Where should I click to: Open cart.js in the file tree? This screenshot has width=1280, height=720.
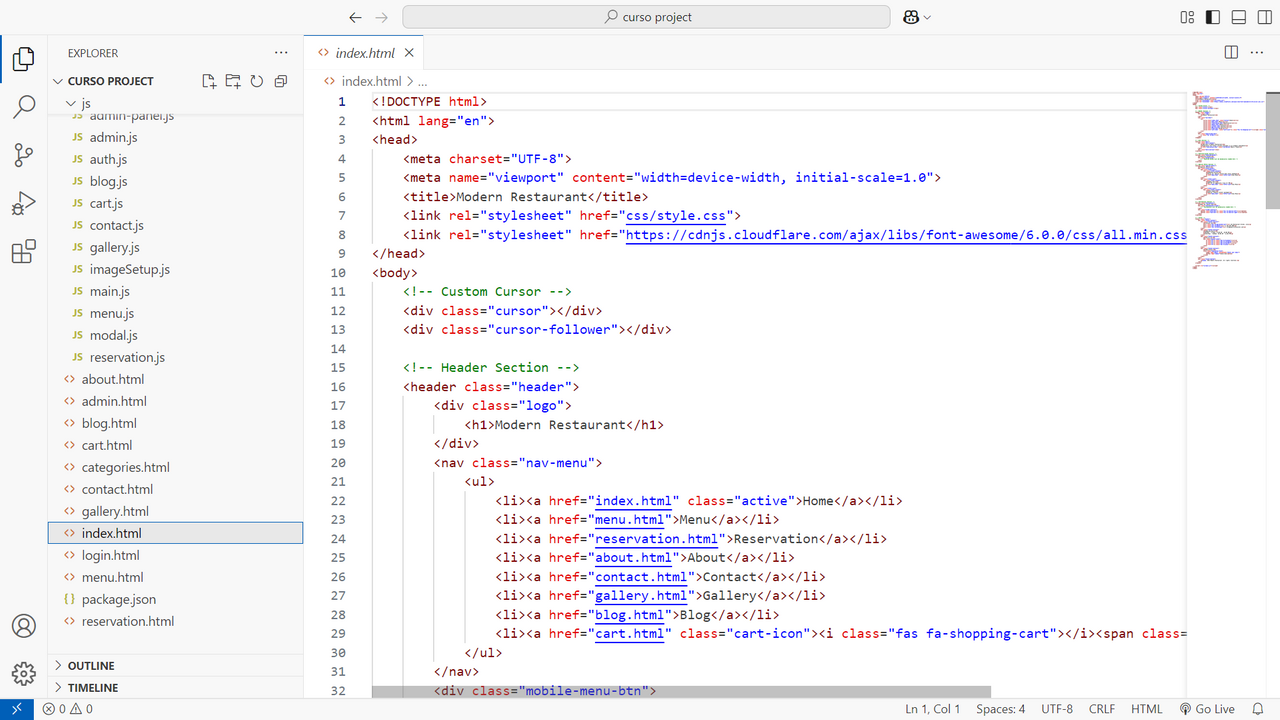(175, 203)
